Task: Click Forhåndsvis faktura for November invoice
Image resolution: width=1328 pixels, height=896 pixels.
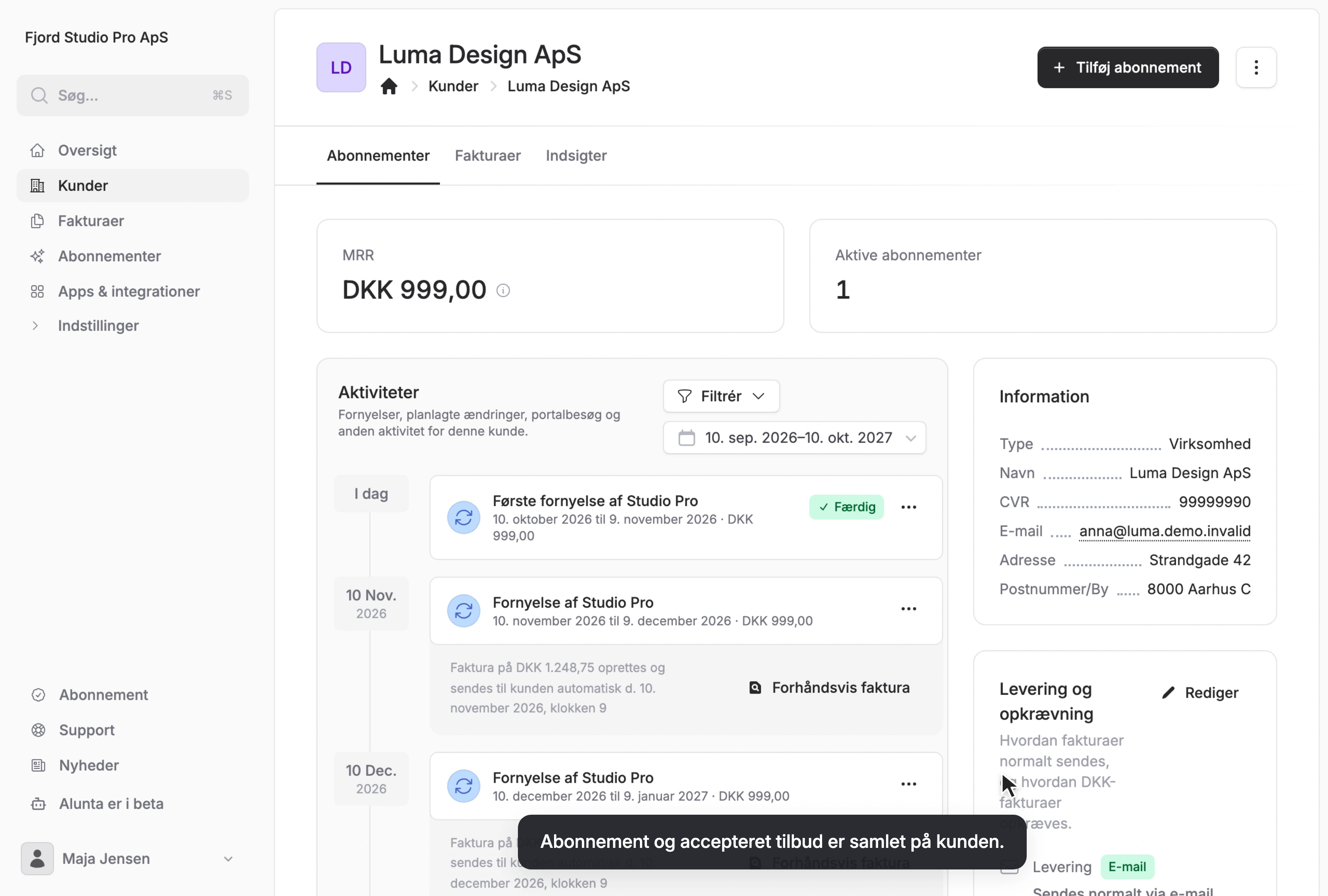Action: coord(829,688)
